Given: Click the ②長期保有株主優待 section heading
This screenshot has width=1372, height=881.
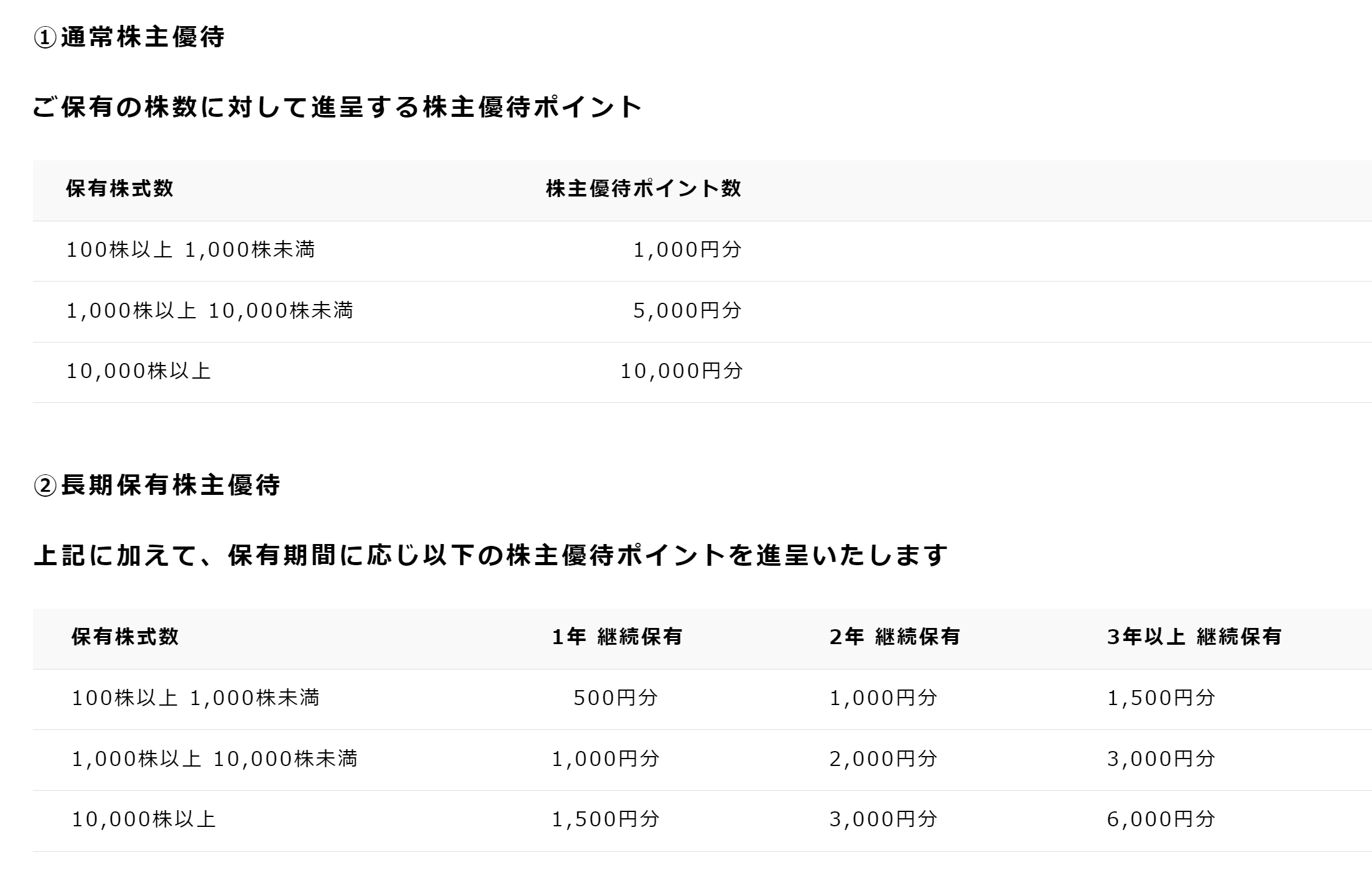Looking at the screenshot, I should (157, 485).
